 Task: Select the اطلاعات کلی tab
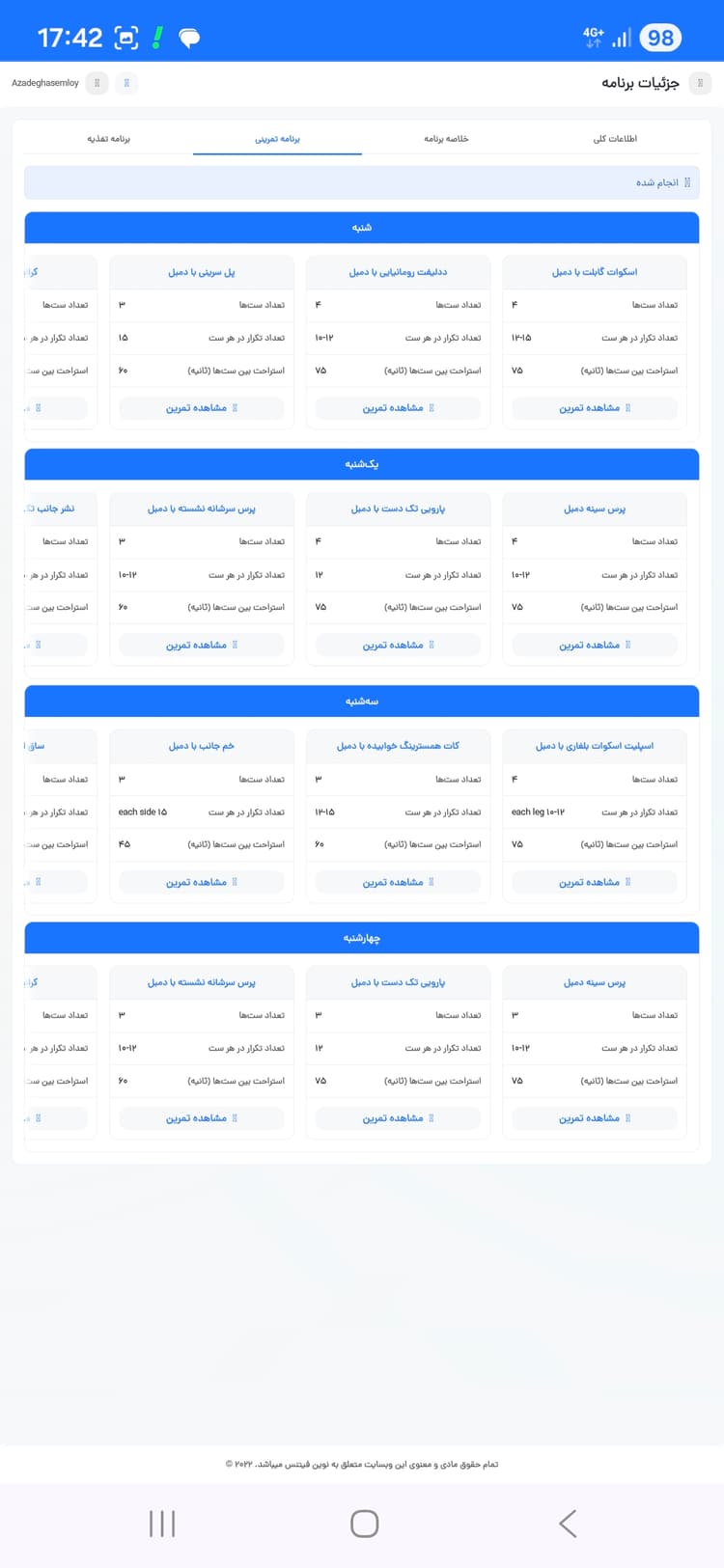point(615,139)
